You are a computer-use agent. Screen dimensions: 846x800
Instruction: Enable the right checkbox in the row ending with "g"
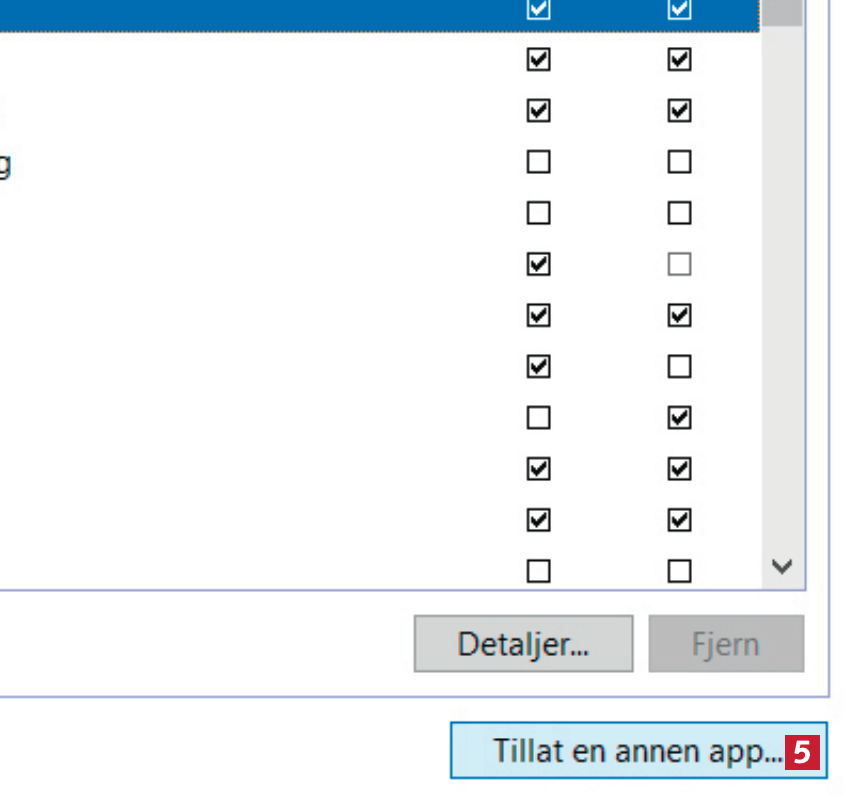(x=679, y=162)
